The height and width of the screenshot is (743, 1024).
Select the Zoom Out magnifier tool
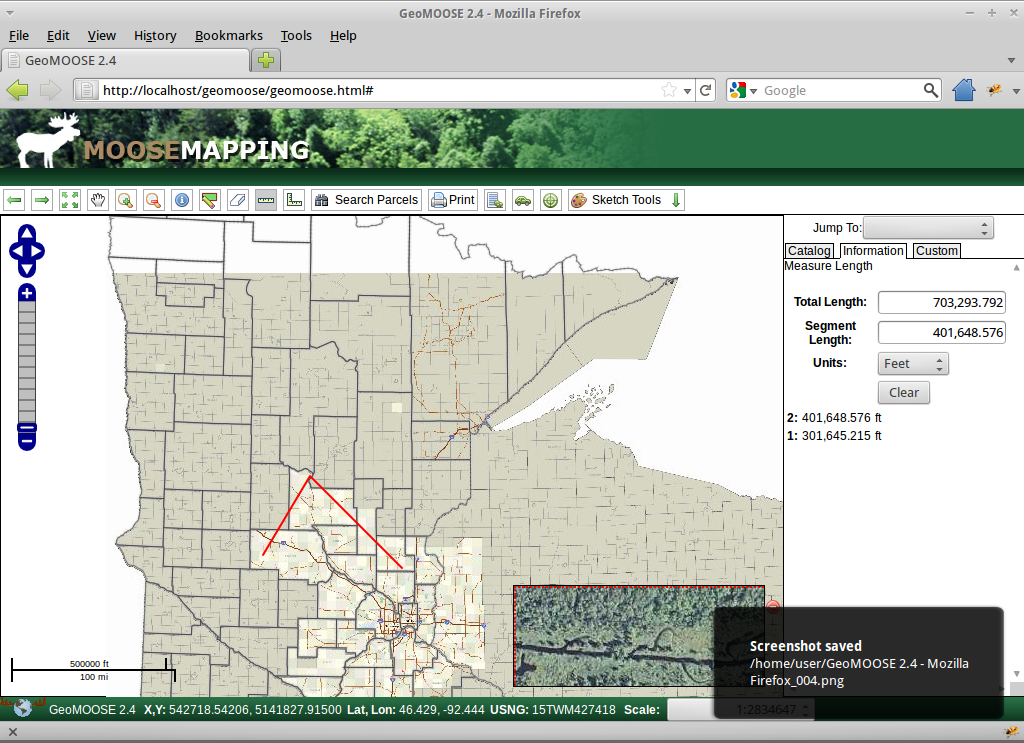point(153,200)
